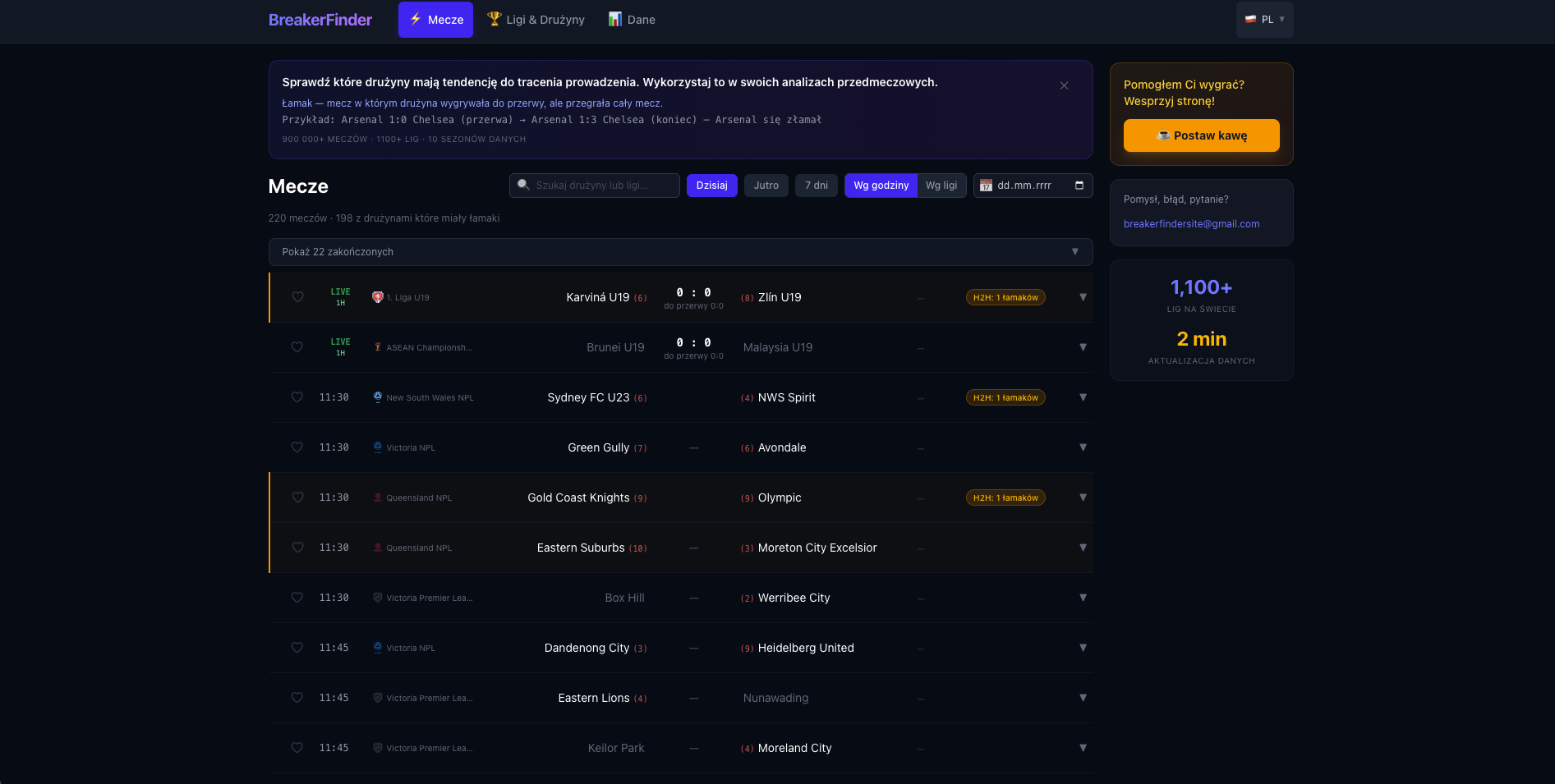Screen dimensions: 1555x784
Task: Click Victoria Premier League icon in Eastern Lions row
Action: (x=378, y=698)
